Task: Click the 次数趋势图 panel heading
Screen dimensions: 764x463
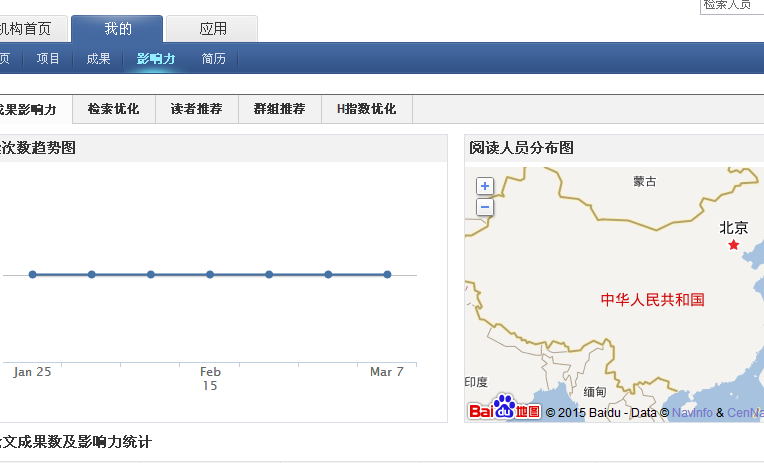Action: (x=38, y=148)
